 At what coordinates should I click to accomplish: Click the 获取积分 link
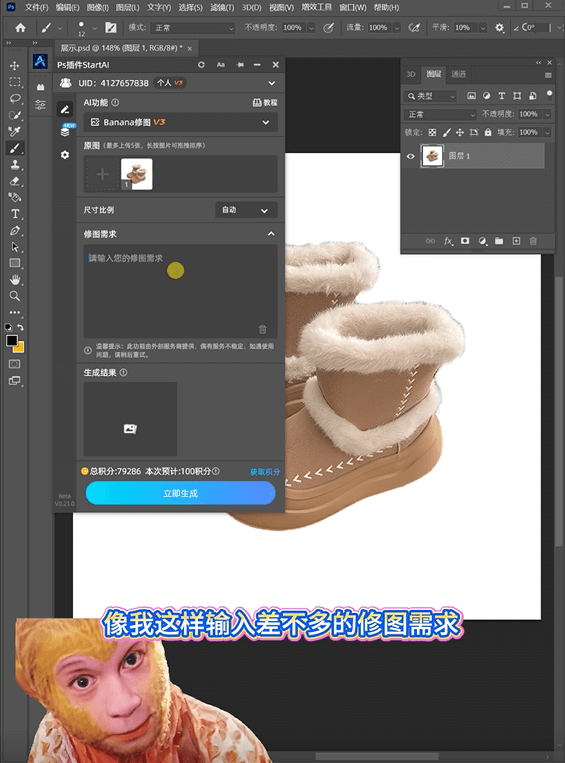coord(265,472)
